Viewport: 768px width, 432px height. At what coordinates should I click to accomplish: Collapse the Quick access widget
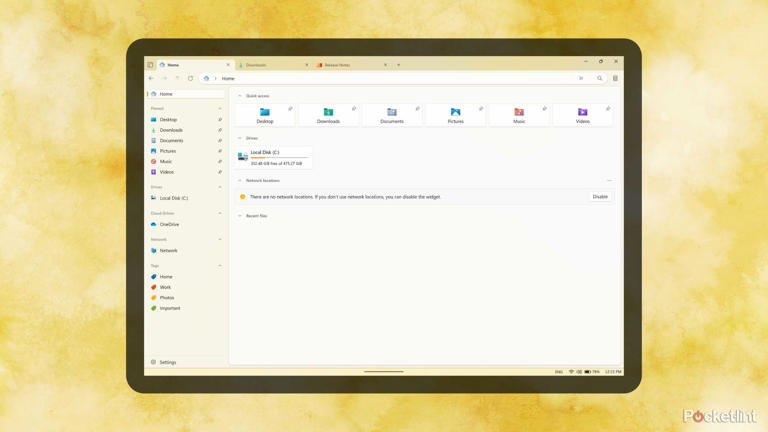[240, 96]
